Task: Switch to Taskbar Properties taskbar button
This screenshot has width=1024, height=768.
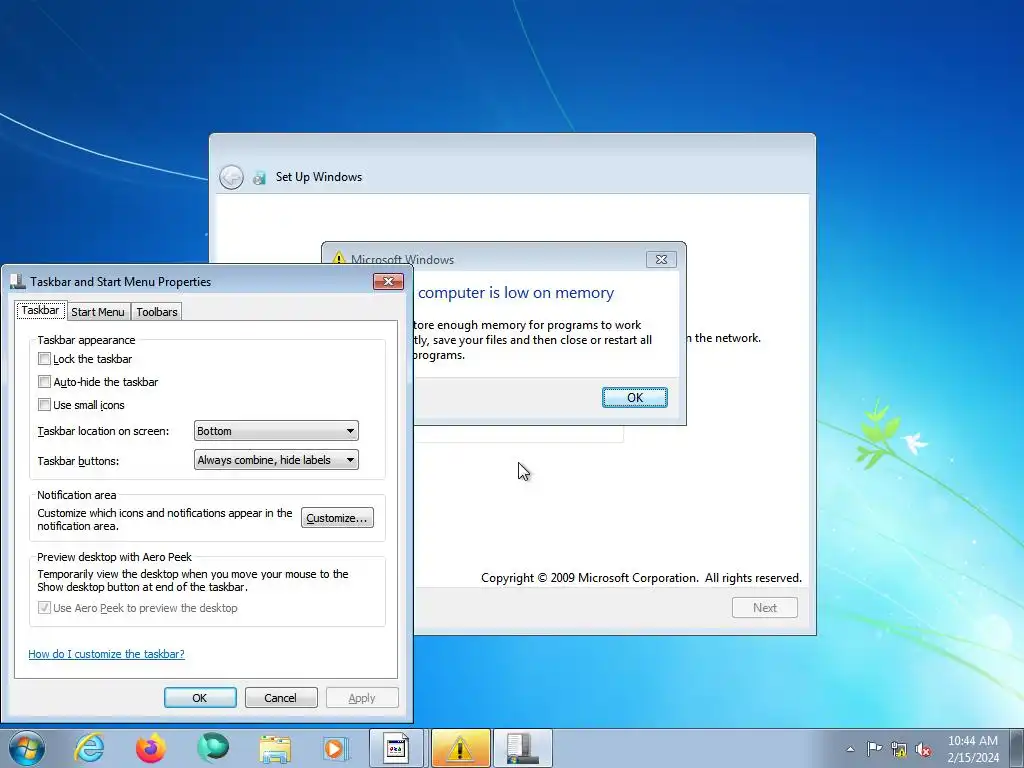Action: 522,748
